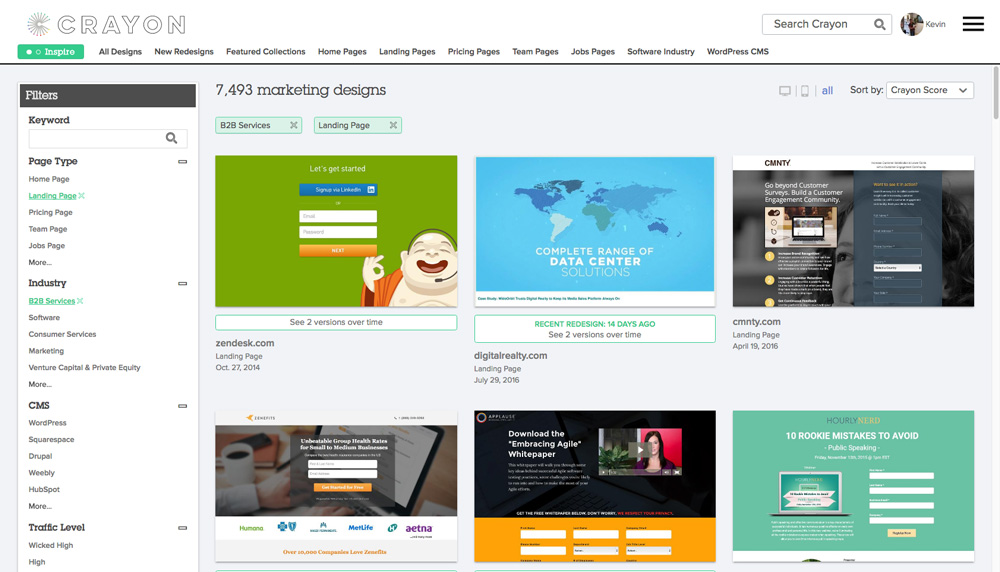Filter by WordPress CMS in sidebar
This screenshot has height=572, width=1000.
pyautogui.click(x=47, y=423)
